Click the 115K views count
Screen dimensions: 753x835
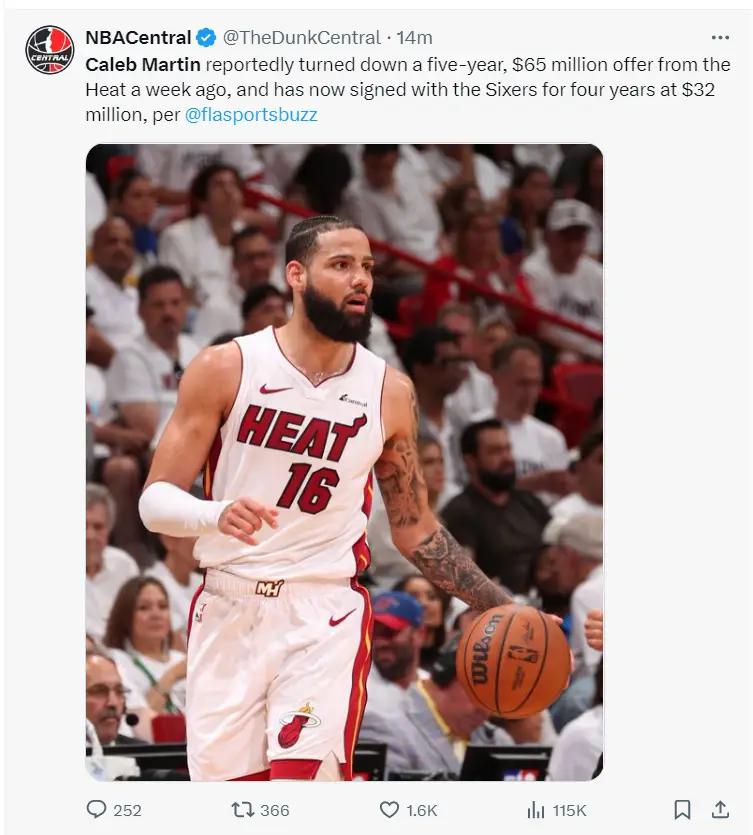click(569, 811)
